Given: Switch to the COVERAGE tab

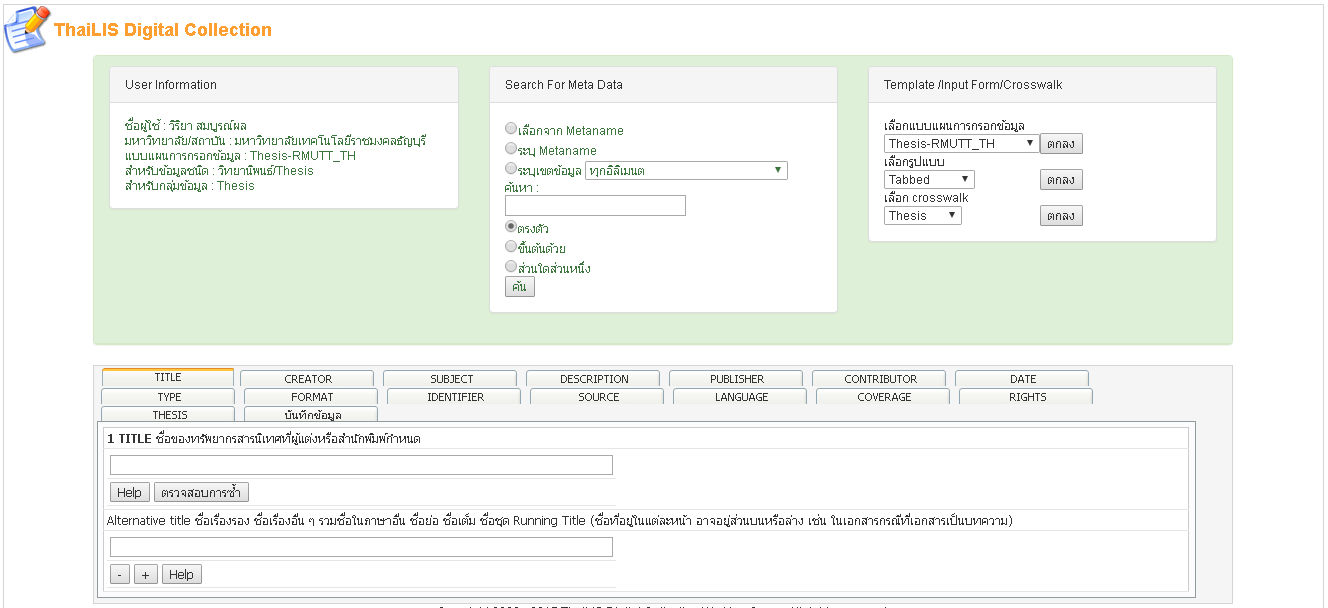Looking at the screenshot, I should tap(883, 397).
